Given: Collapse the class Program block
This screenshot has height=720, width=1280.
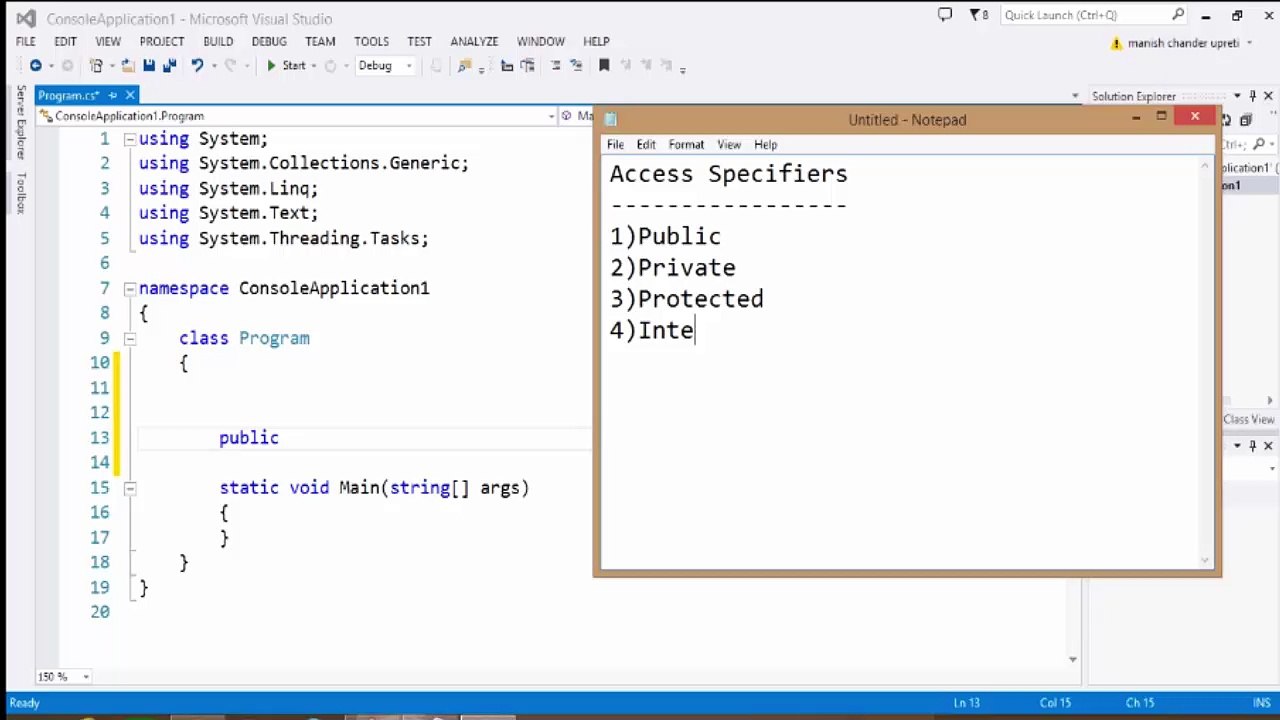Looking at the screenshot, I should (x=130, y=339).
